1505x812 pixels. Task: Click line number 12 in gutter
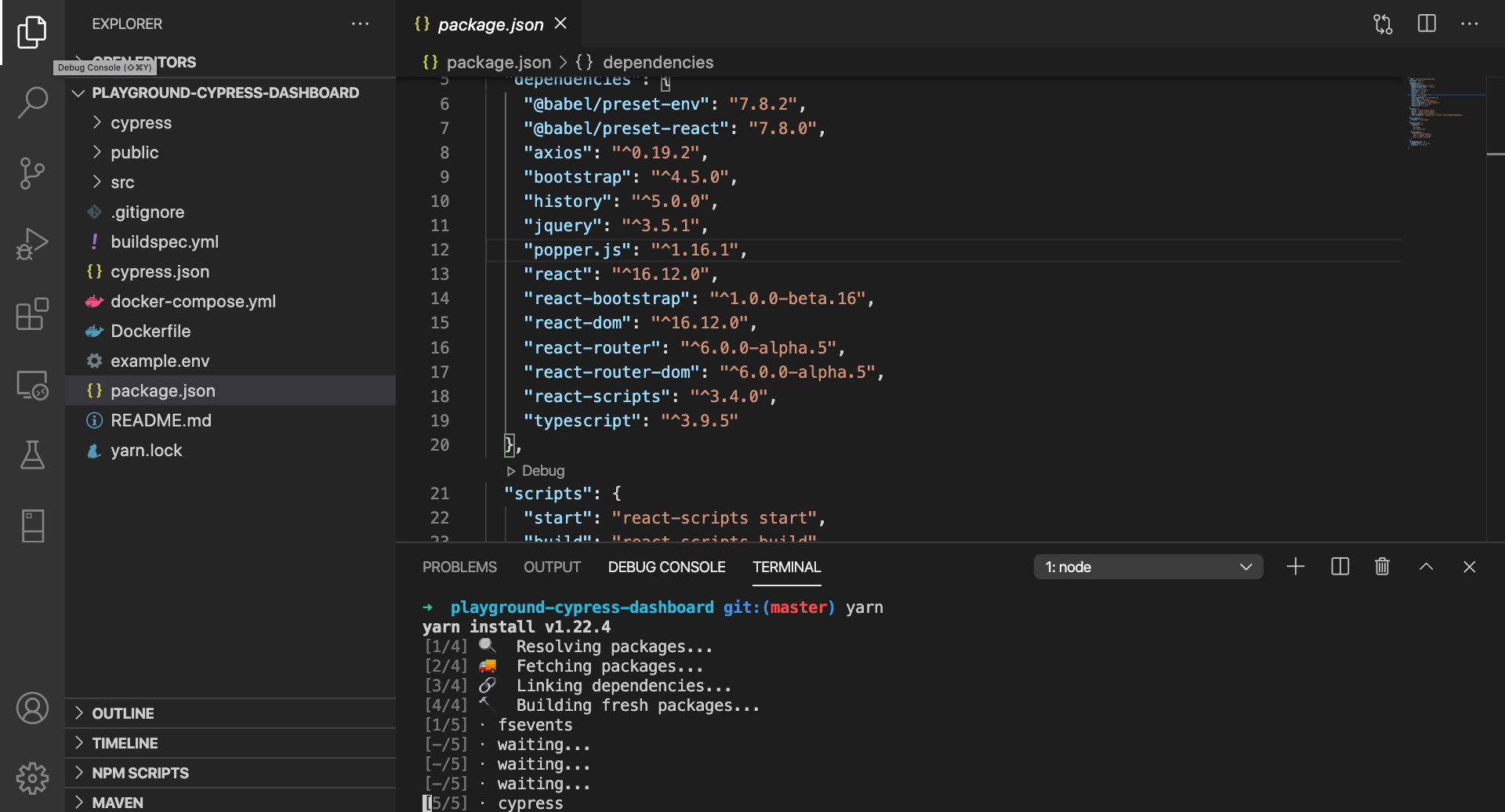440,250
